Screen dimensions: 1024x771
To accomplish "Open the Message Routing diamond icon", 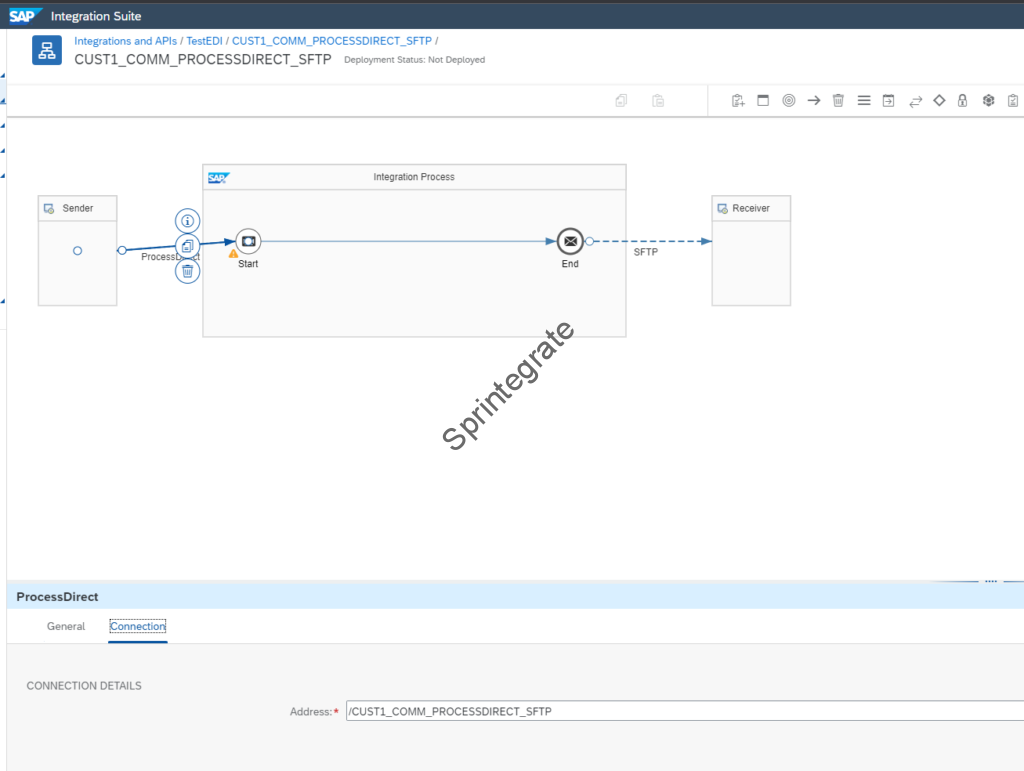I will (939, 101).
